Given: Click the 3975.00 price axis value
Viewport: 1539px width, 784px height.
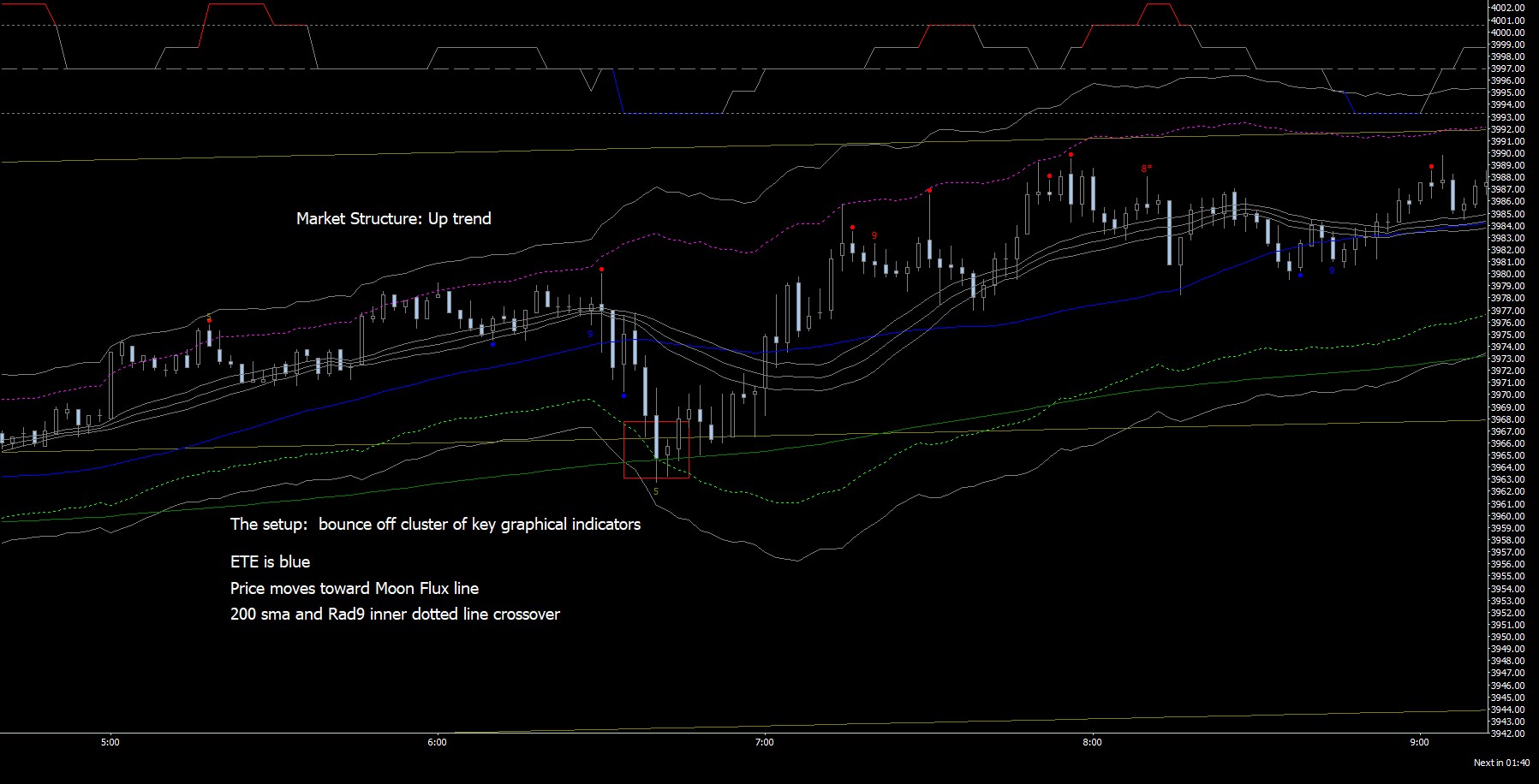Looking at the screenshot, I should coord(1507,335).
